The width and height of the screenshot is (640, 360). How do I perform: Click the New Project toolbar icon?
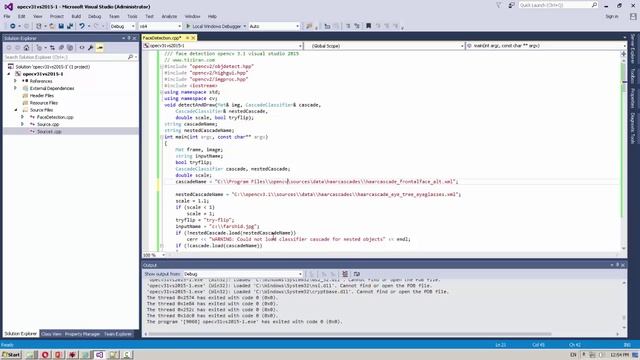39,26
